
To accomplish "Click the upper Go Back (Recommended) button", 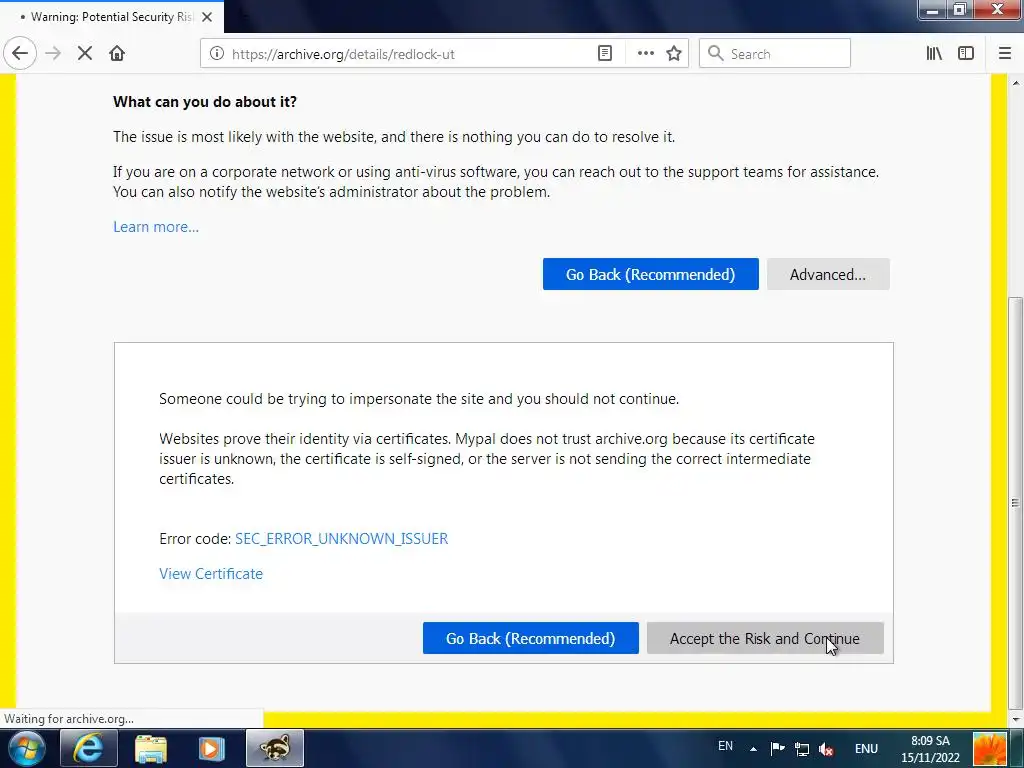I will tap(650, 274).
